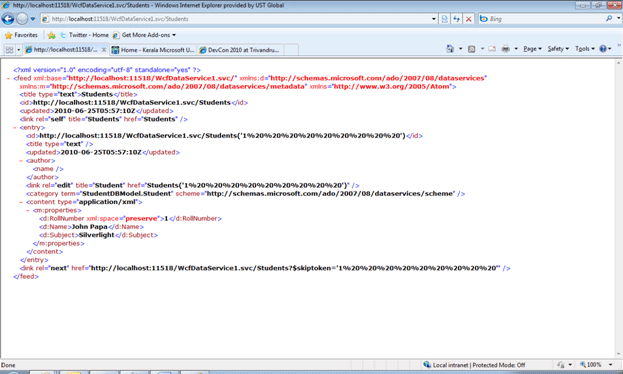Open the Twitter - Home favorite link
This screenshot has width=623, height=374.
point(84,35)
